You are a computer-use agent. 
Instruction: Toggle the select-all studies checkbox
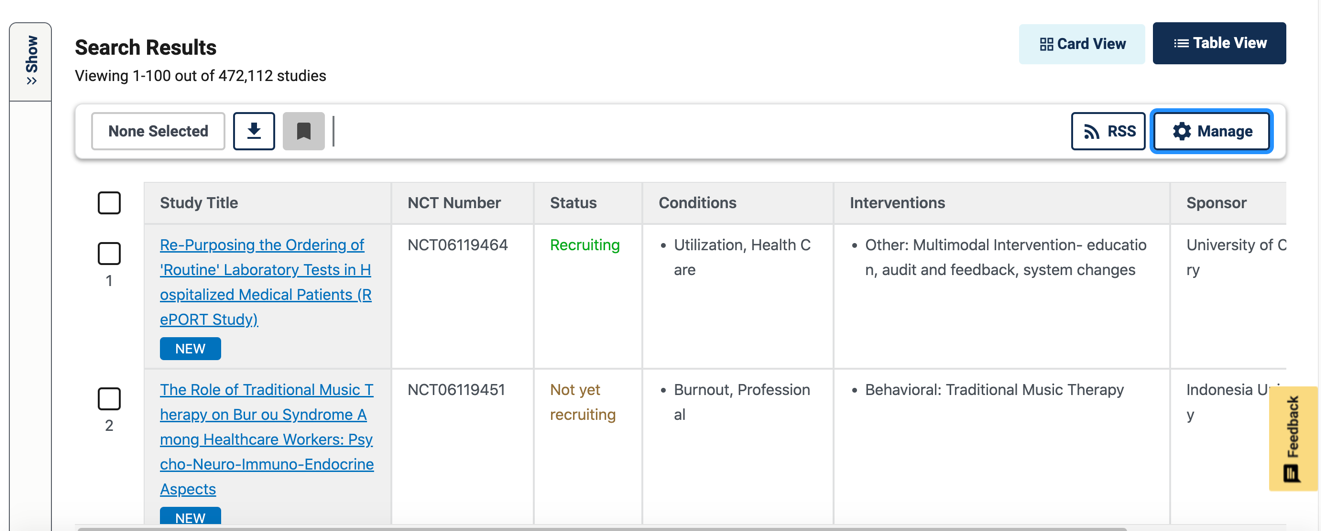[x=110, y=203]
